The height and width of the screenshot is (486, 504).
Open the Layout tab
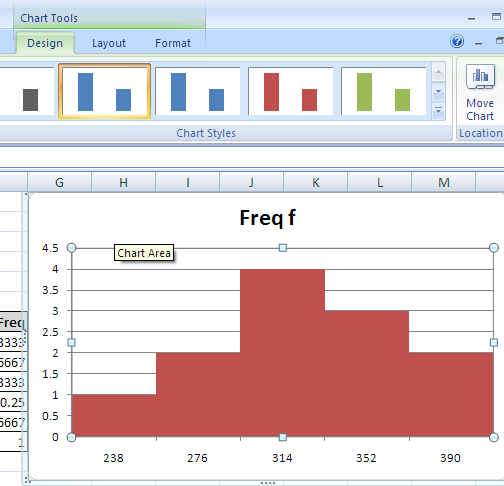pyautogui.click(x=109, y=43)
